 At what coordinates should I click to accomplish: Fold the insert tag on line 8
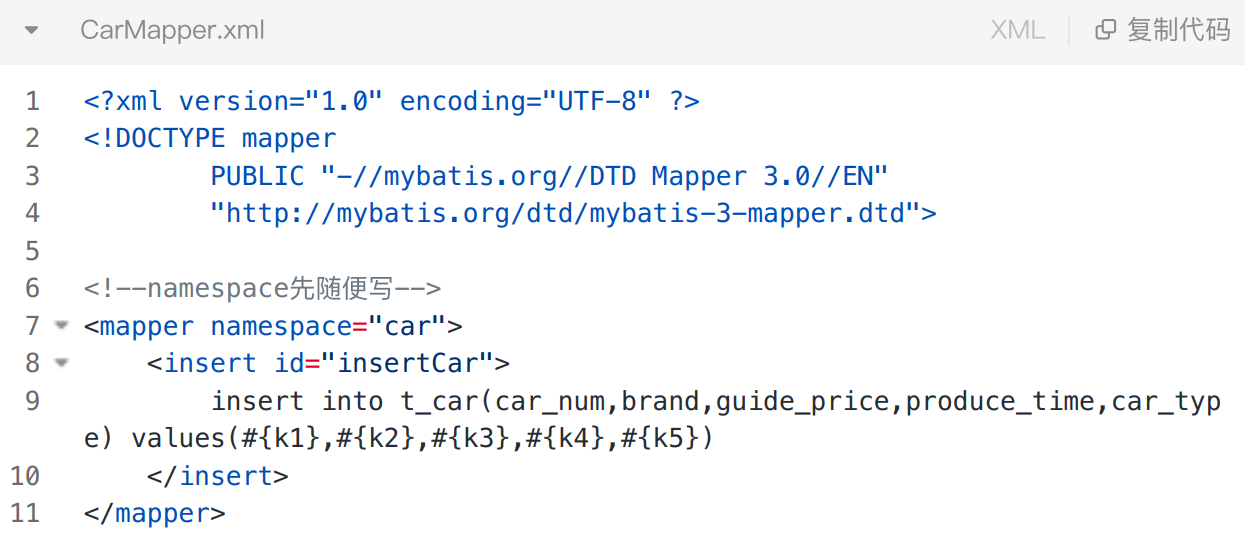[x=62, y=363]
